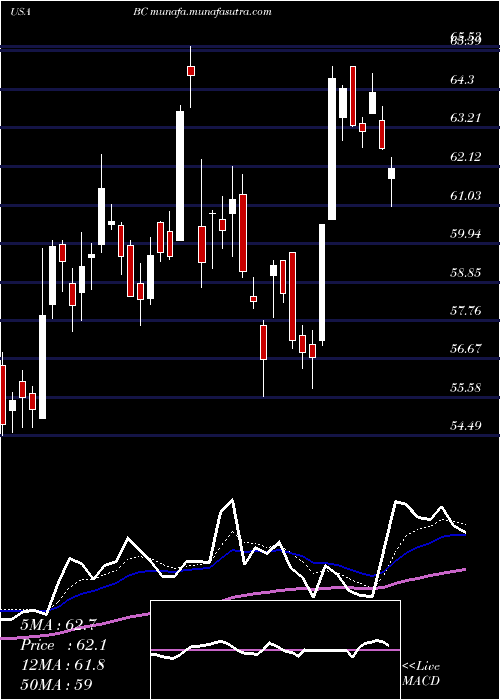The width and height of the screenshot is (500, 700).
Task: Click the '<<Live MACD' label
Action: coord(421,673)
